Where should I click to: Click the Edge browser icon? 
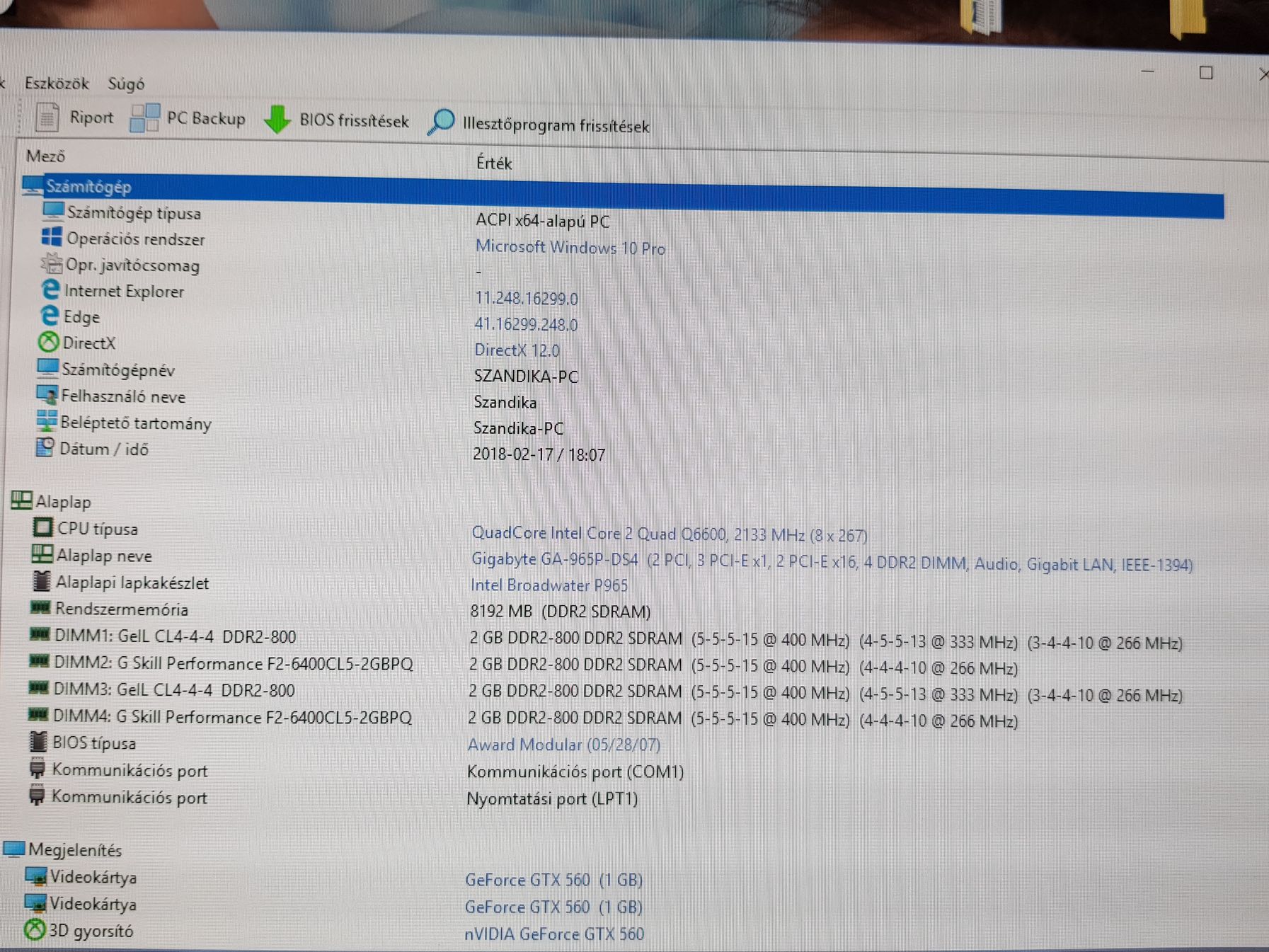[49, 315]
